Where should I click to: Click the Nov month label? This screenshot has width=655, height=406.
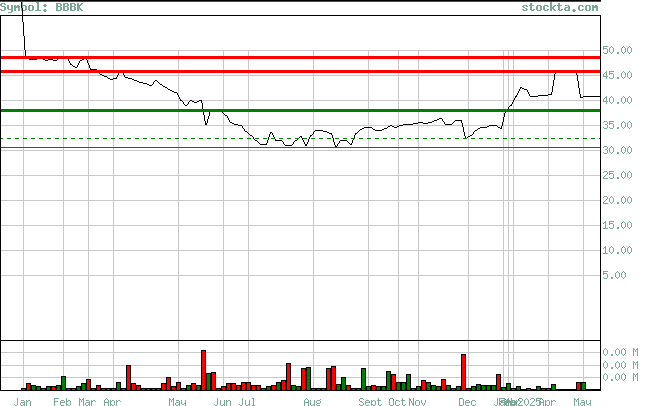[x=417, y=402]
